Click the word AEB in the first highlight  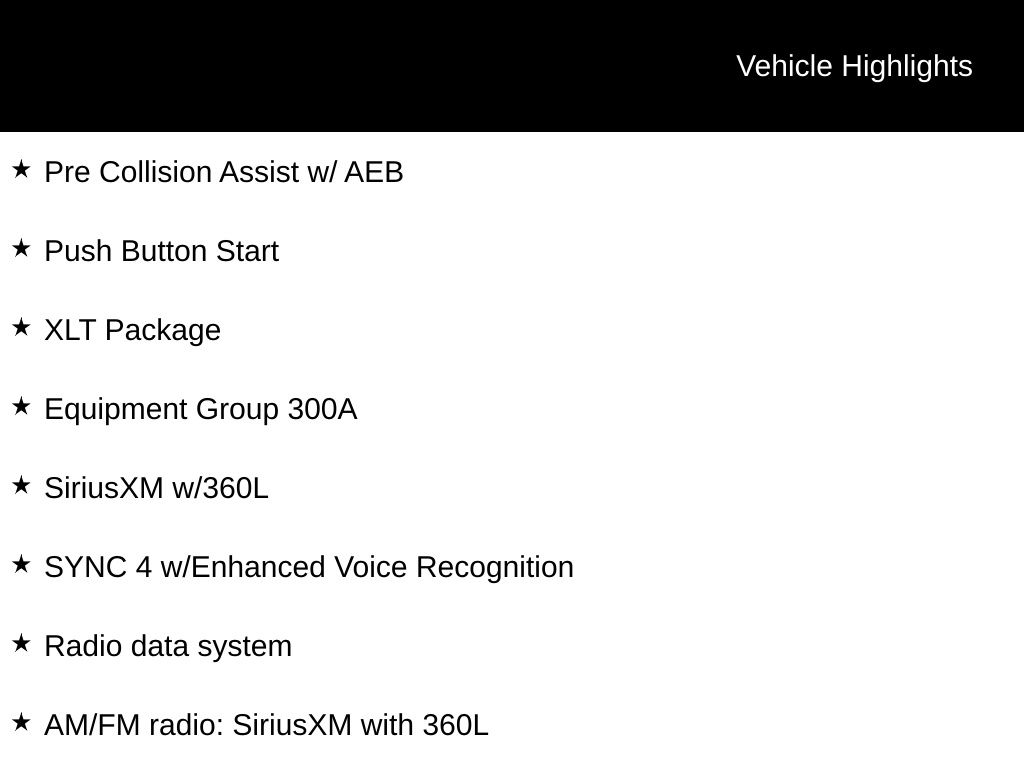click(x=373, y=172)
